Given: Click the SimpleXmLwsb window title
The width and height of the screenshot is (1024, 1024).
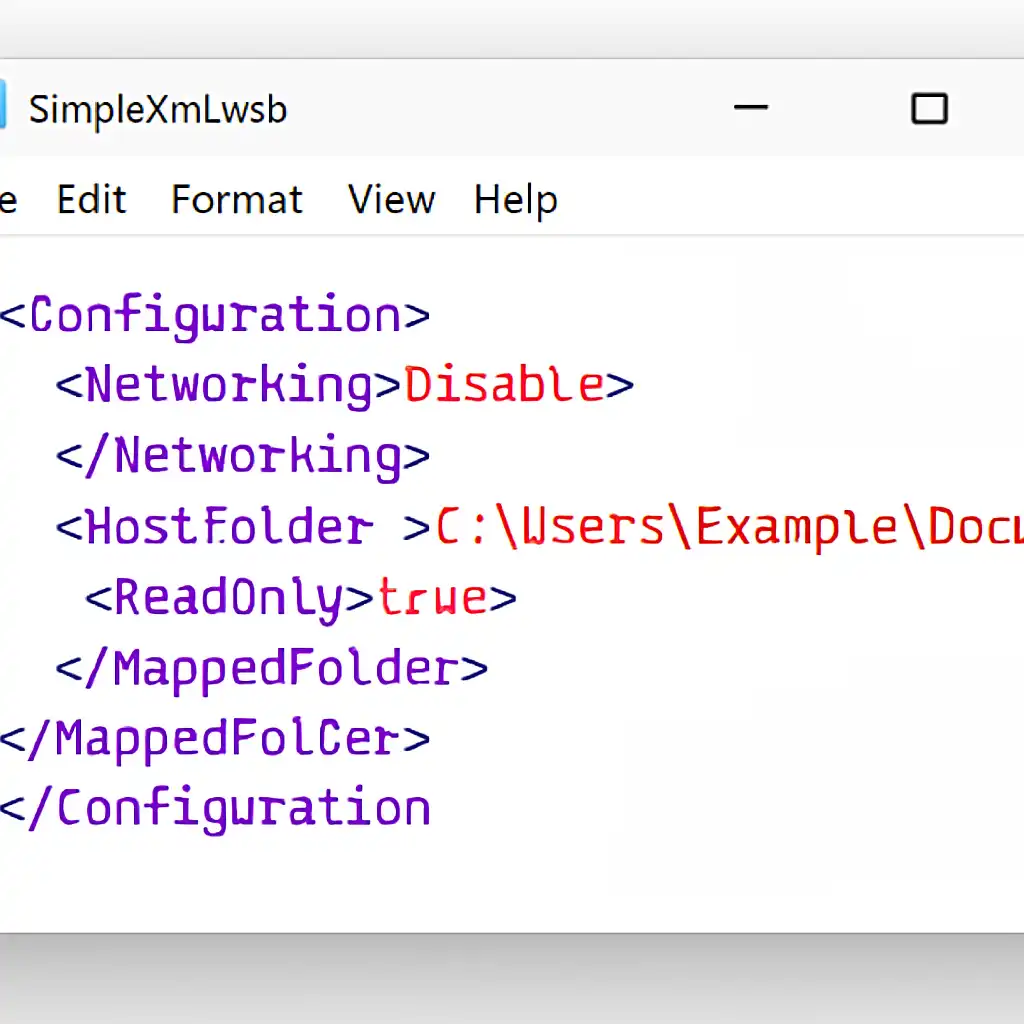Looking at the screenshot, I should coord(157,109).
